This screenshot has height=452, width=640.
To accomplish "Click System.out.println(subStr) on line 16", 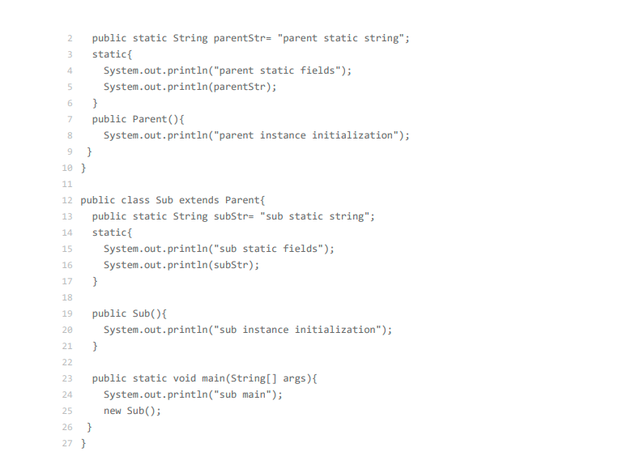I will tap(181, 265).
